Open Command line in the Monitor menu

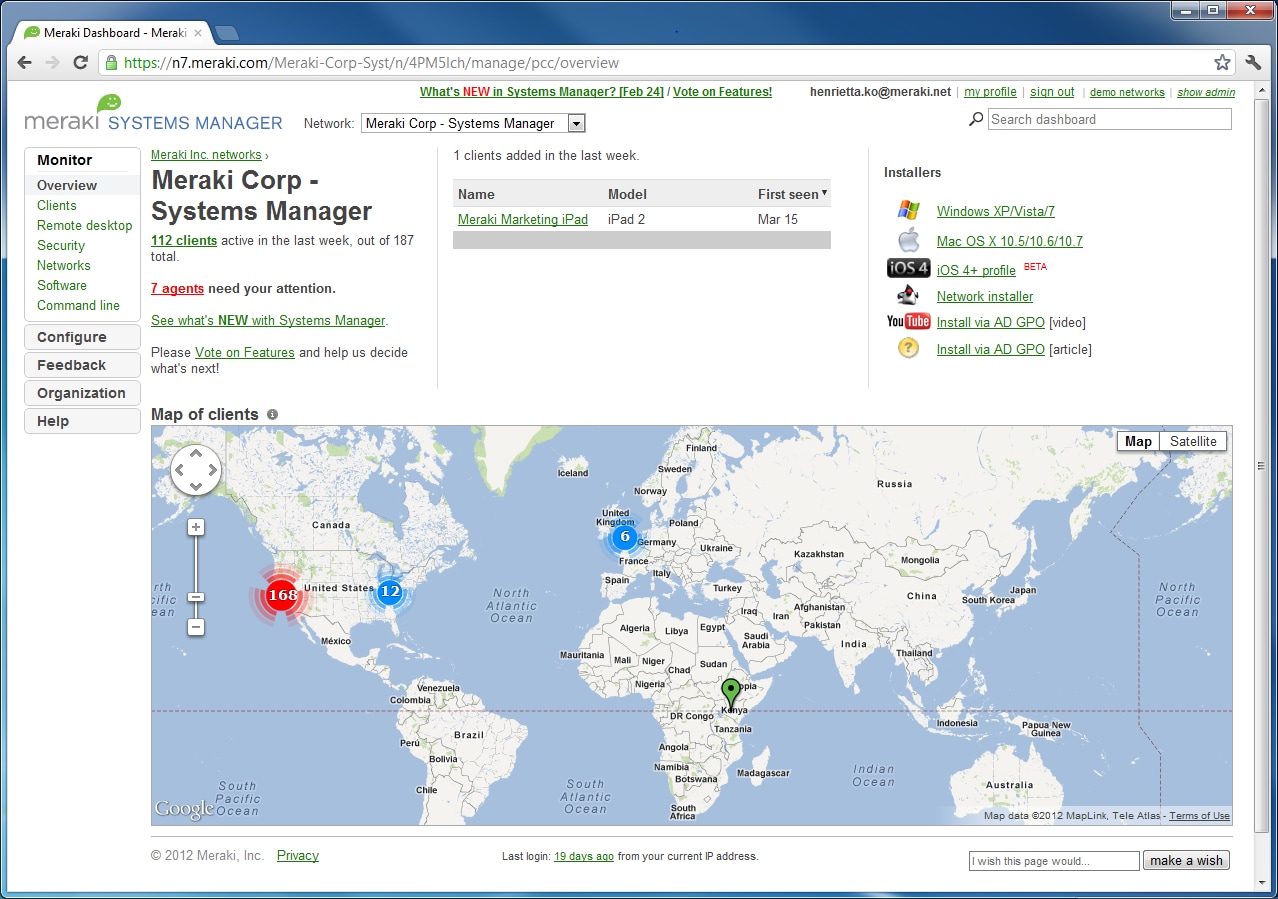pos(78,305)
